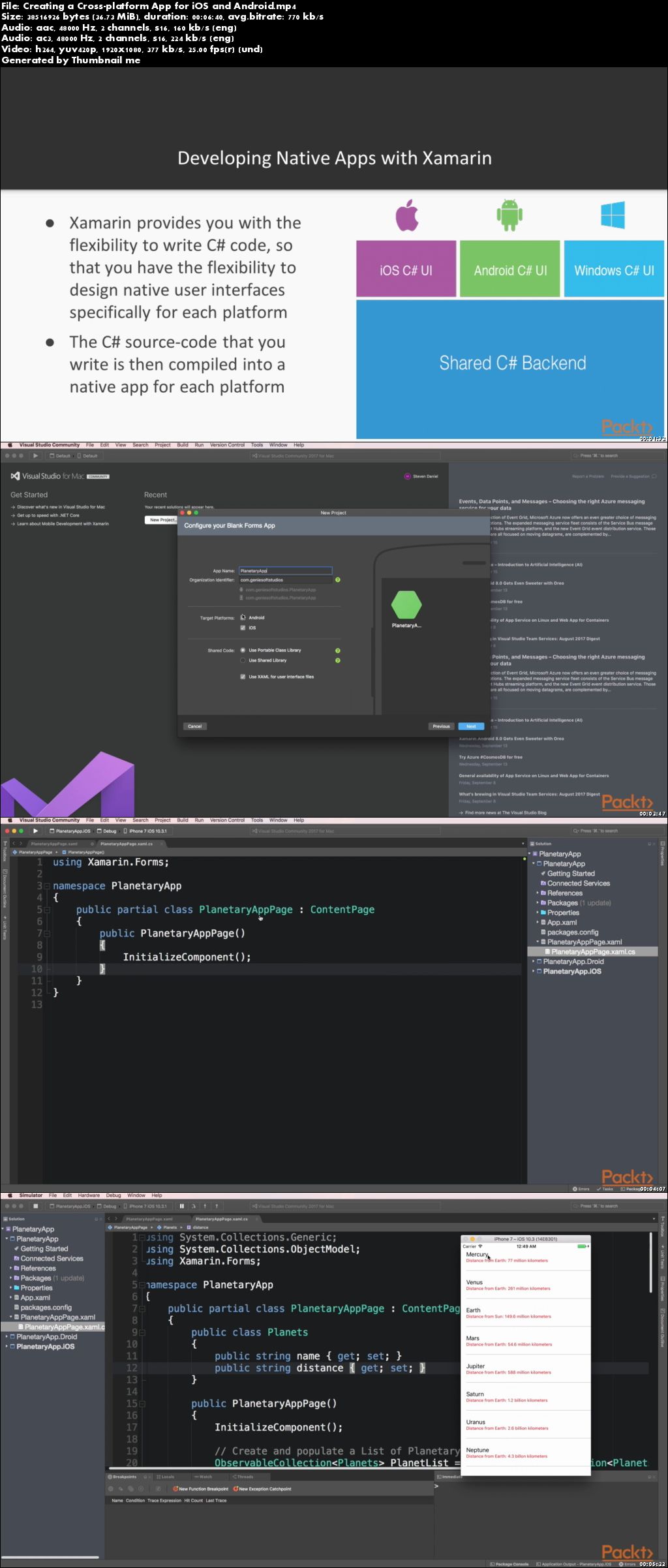This screenshot has height=1568, width=668.
Task: Click the Organization Identifier field
Action: (x=285, y=580)
